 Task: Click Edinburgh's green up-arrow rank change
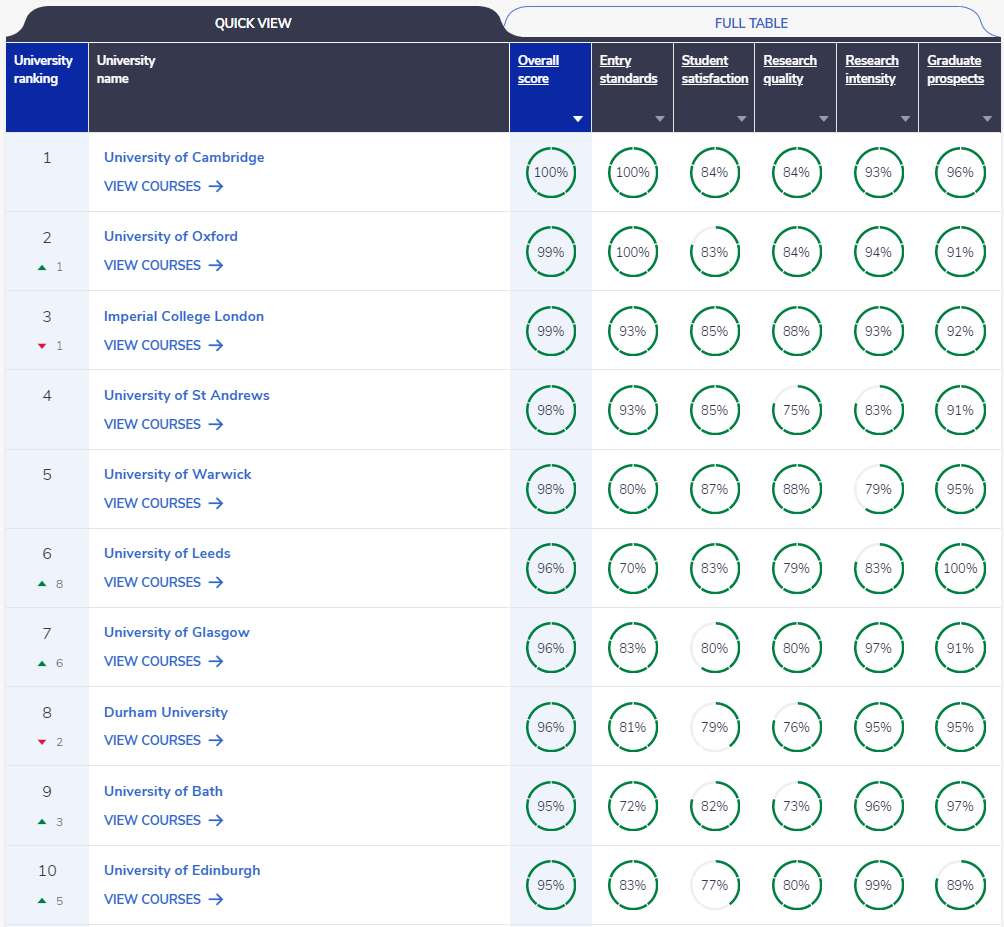[x=42, y=901]
